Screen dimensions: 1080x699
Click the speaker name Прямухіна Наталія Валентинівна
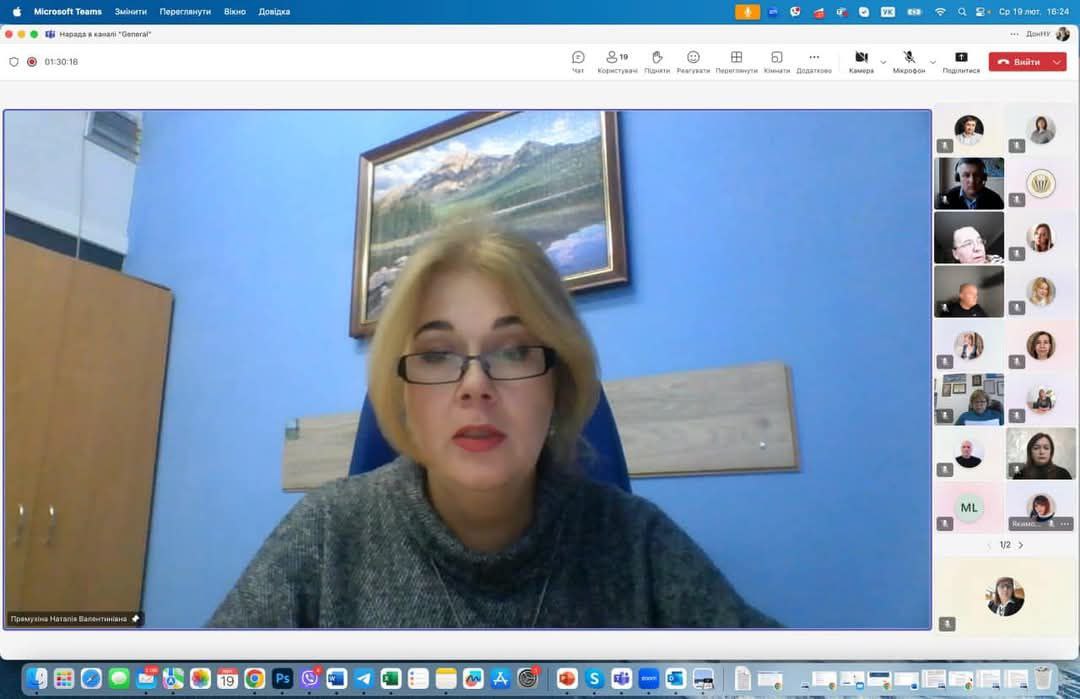pyautogui.click(x=69, y=619)
